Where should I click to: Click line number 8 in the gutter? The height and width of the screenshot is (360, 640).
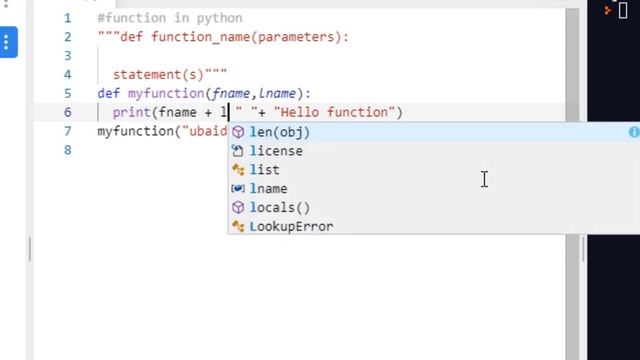(67, 150)
